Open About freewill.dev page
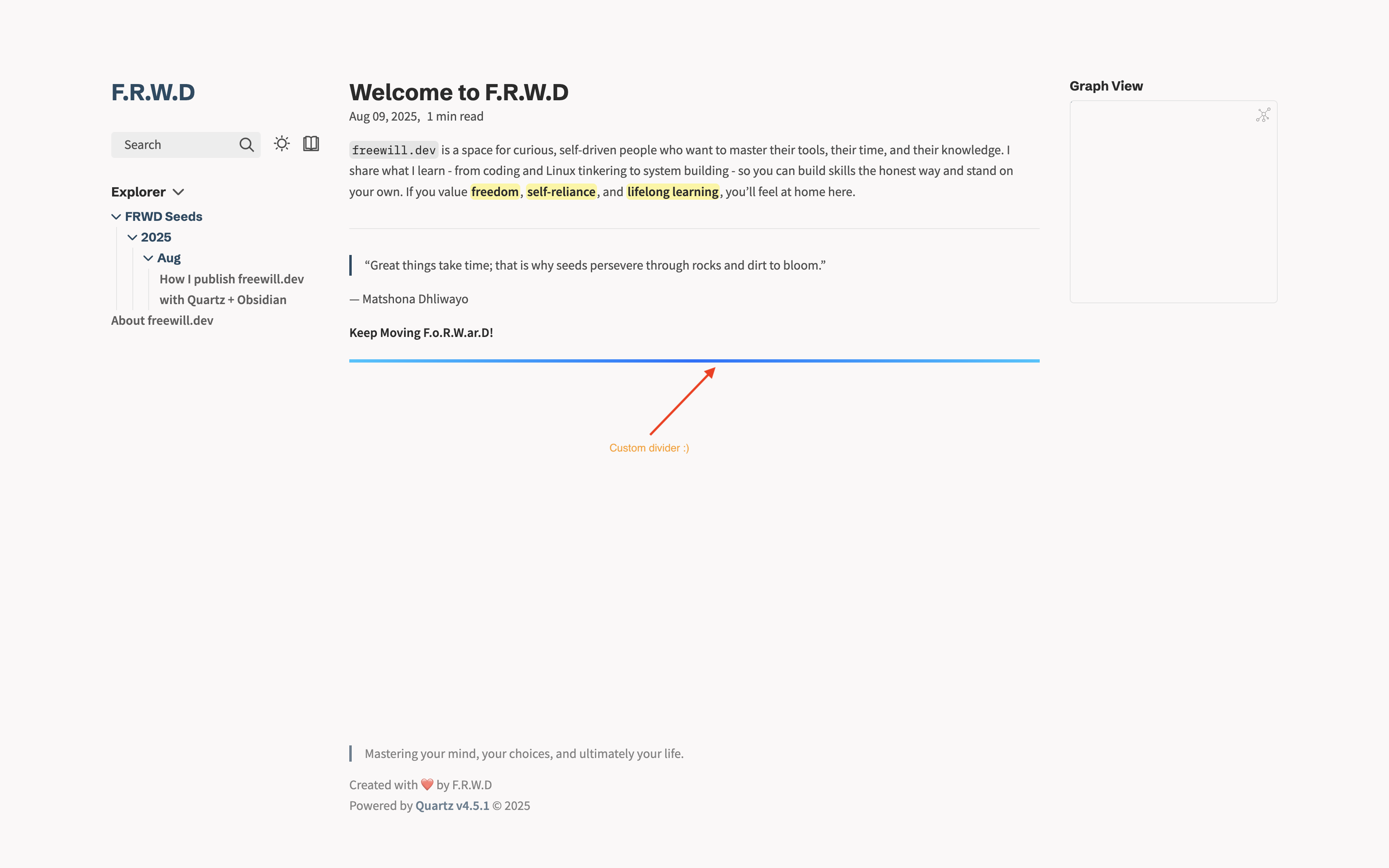 (x=162, y=320)
